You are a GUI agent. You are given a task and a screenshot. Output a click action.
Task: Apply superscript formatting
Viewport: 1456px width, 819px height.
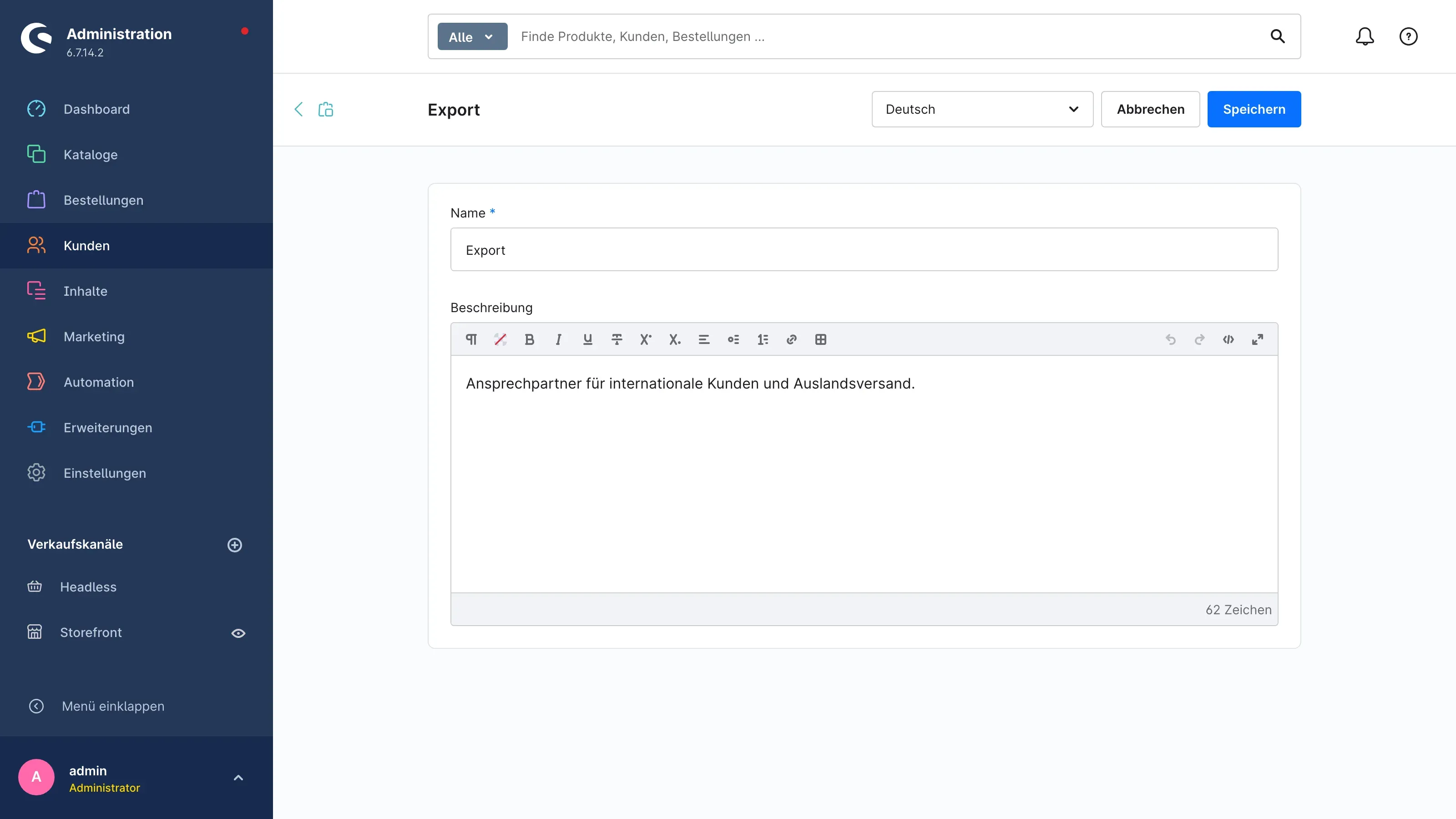click(x=646, y=339)
